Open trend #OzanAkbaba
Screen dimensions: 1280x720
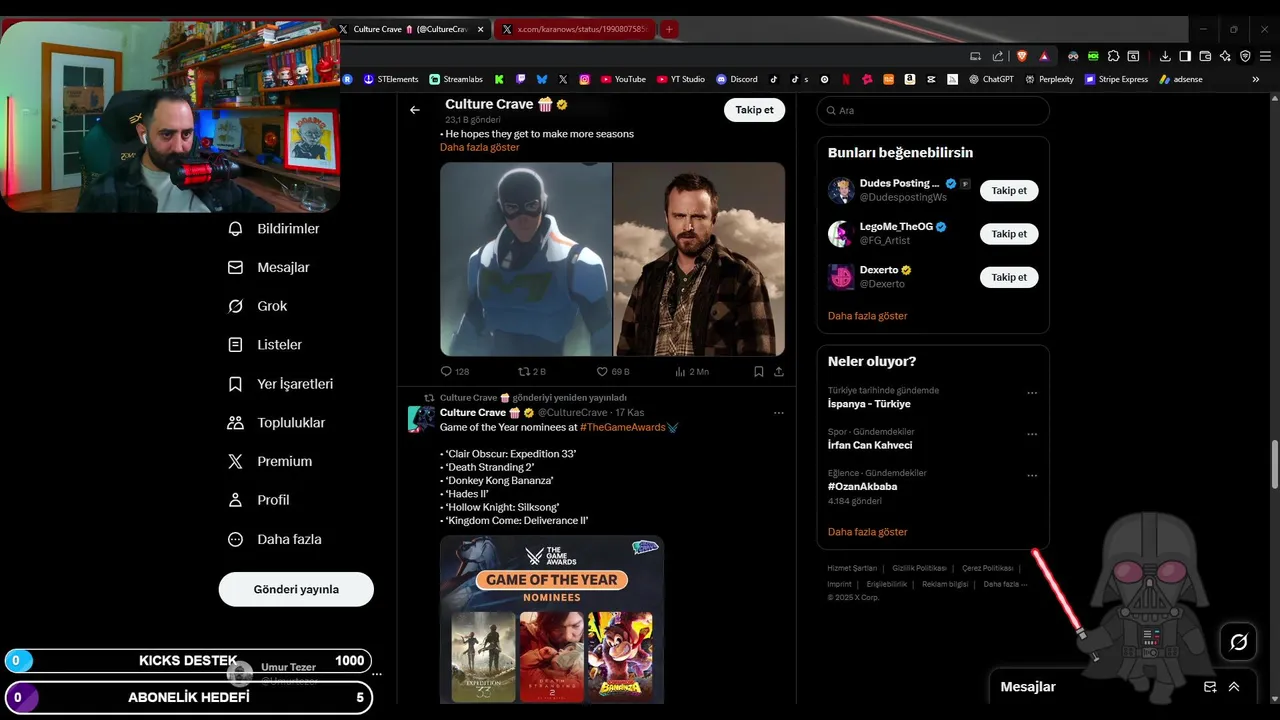862,487
